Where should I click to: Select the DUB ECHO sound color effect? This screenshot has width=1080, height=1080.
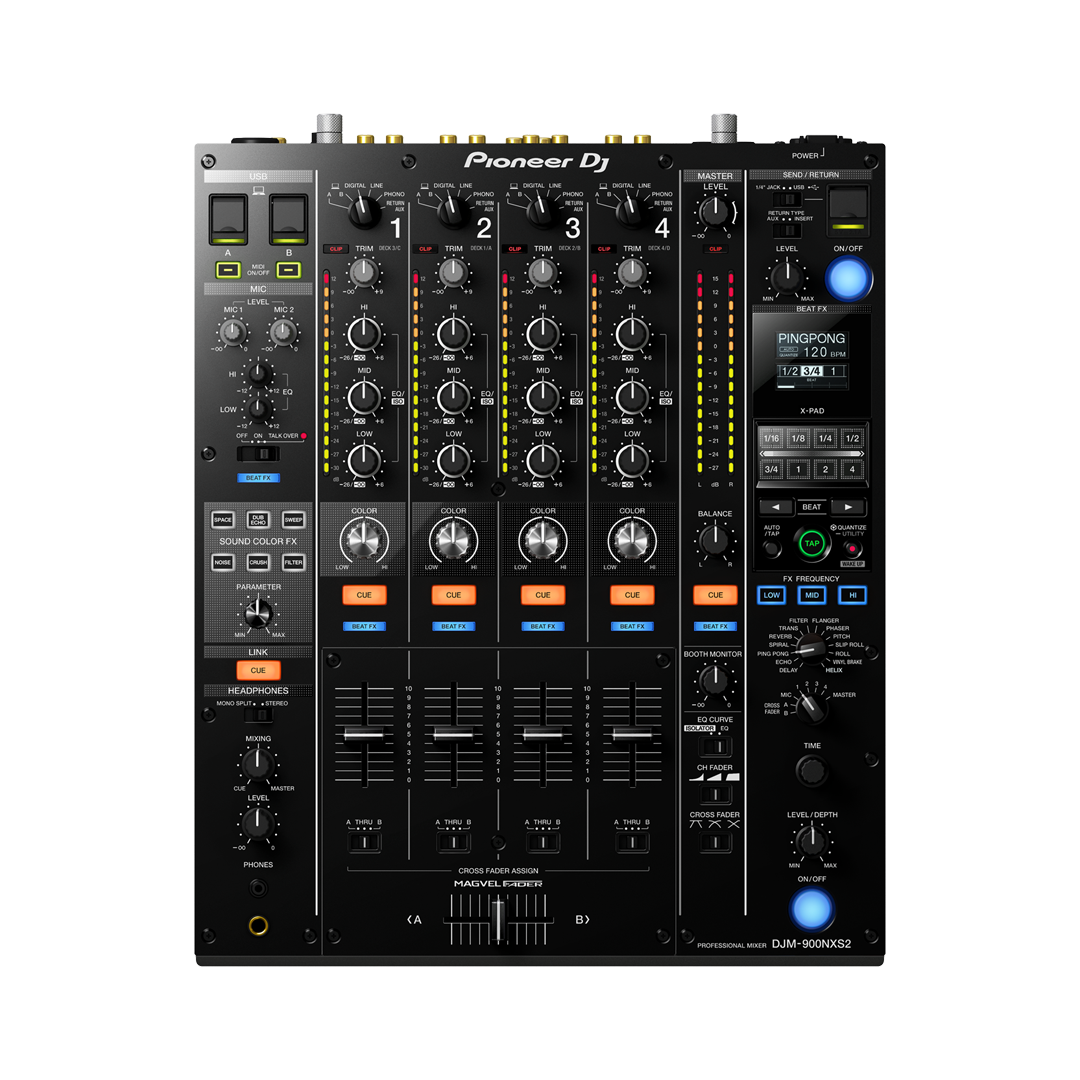tap(258, 520)
